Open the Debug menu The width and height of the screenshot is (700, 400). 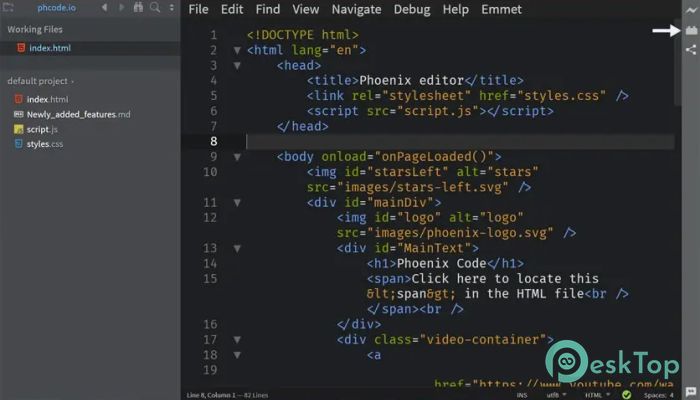pos(412,9)
